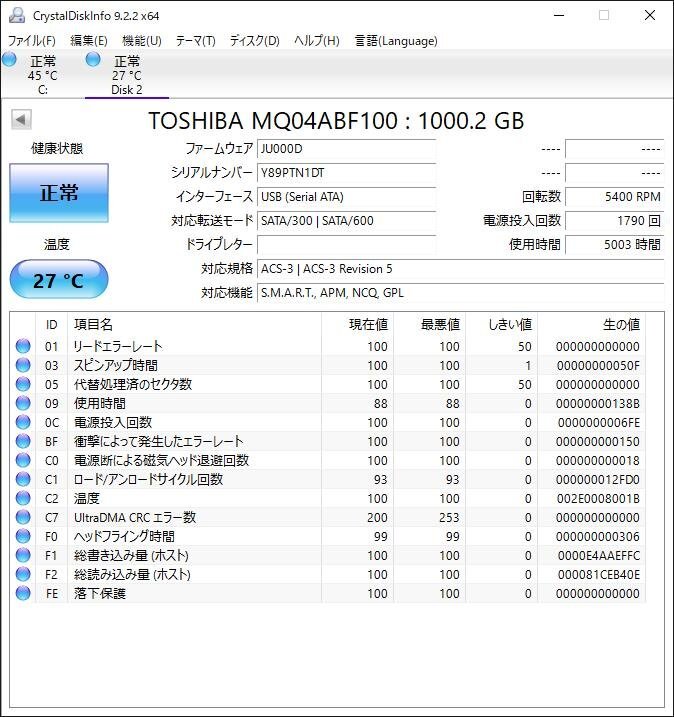Viewport: 674px width, 717px height.
Task: Select raw value 0000E4AAEFFC
Action: [x=599, y=556]
